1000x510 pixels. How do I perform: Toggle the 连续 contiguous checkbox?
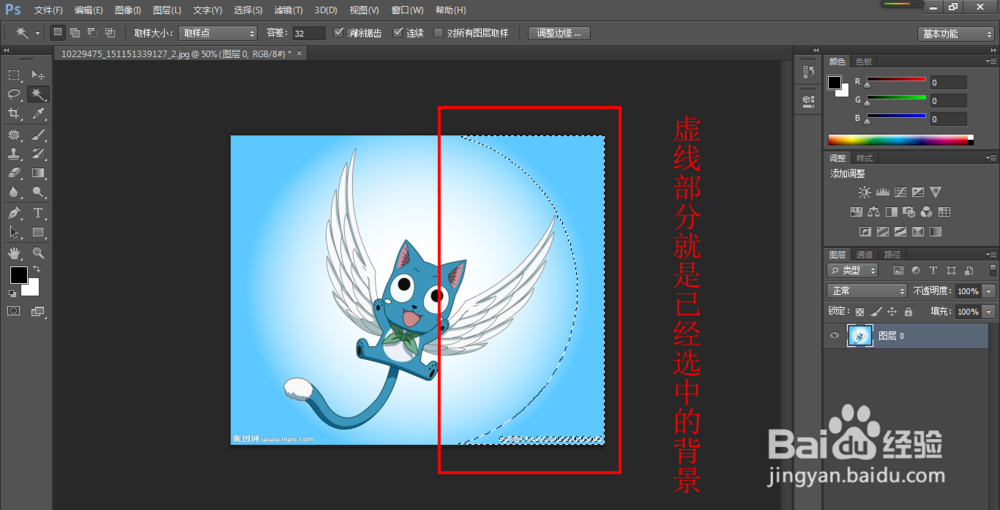(398, 33)
